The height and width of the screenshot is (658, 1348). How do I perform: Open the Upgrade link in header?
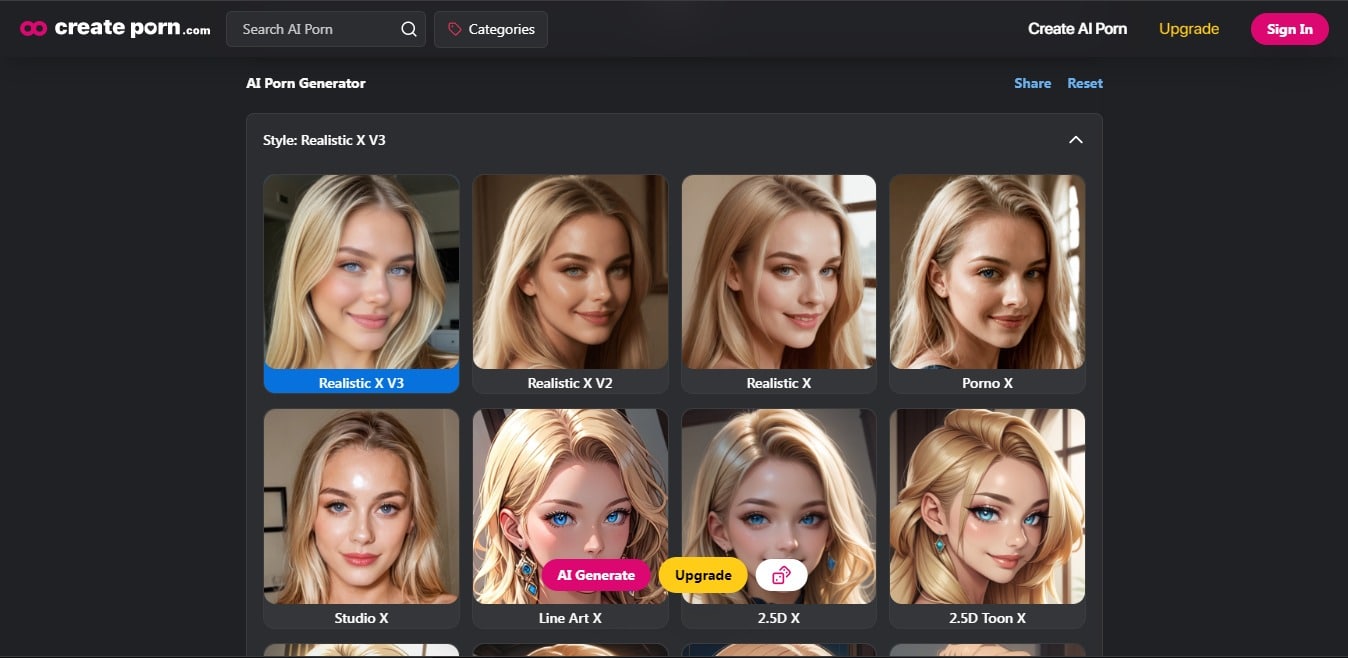point(1189,29)
